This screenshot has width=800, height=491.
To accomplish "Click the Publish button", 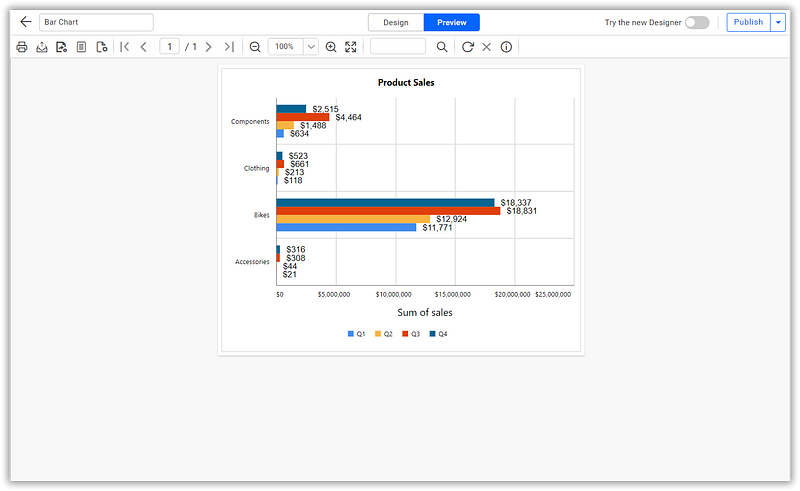I will (x=748, y=22).
